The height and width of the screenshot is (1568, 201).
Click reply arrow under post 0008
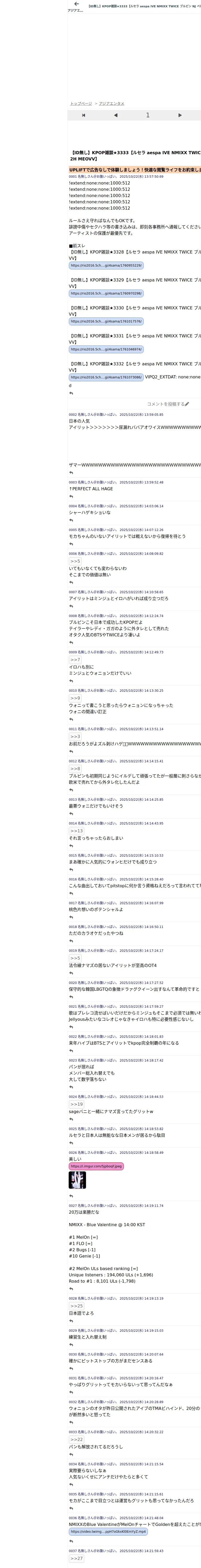71,643
